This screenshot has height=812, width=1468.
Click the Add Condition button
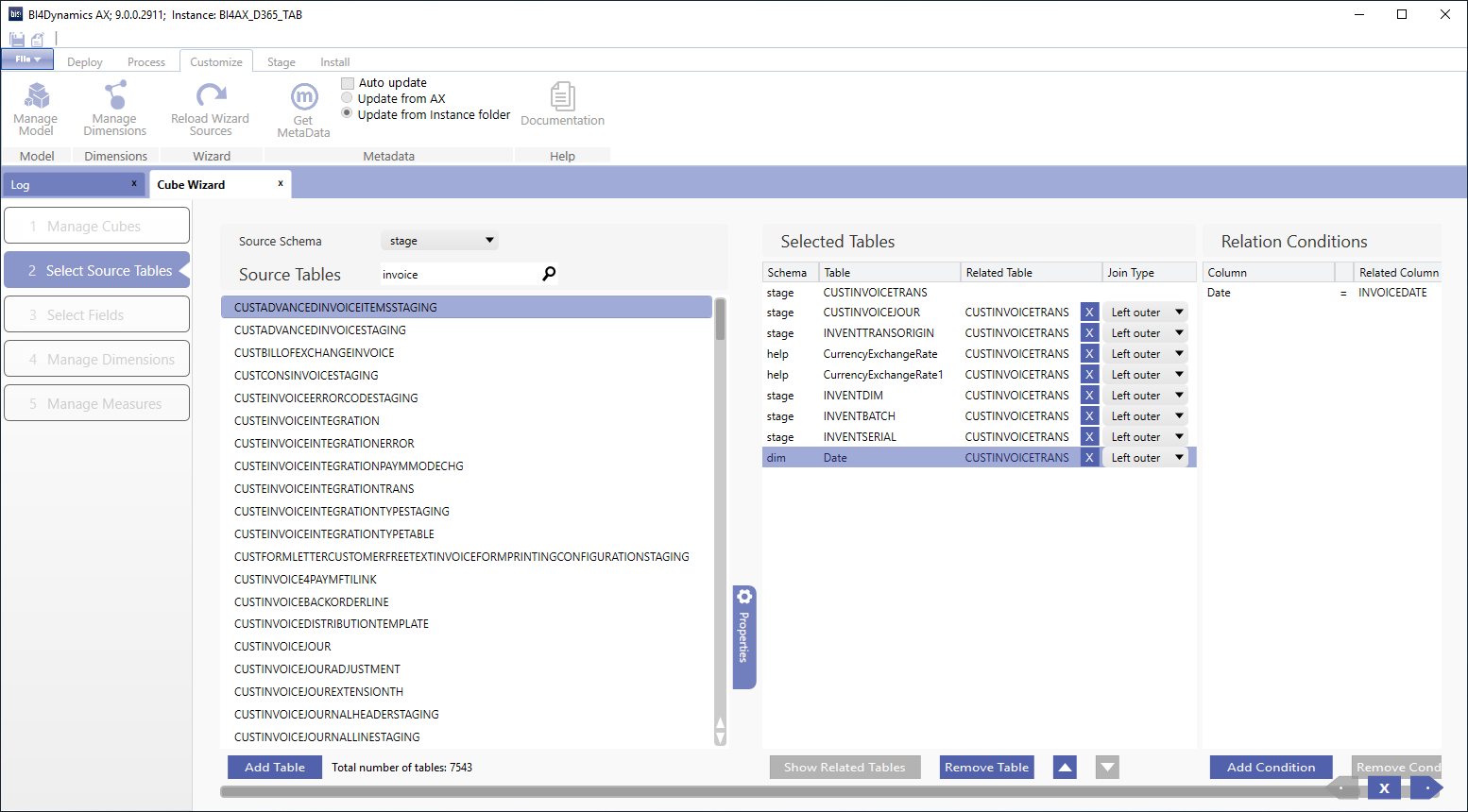[x=1271, y=768]
